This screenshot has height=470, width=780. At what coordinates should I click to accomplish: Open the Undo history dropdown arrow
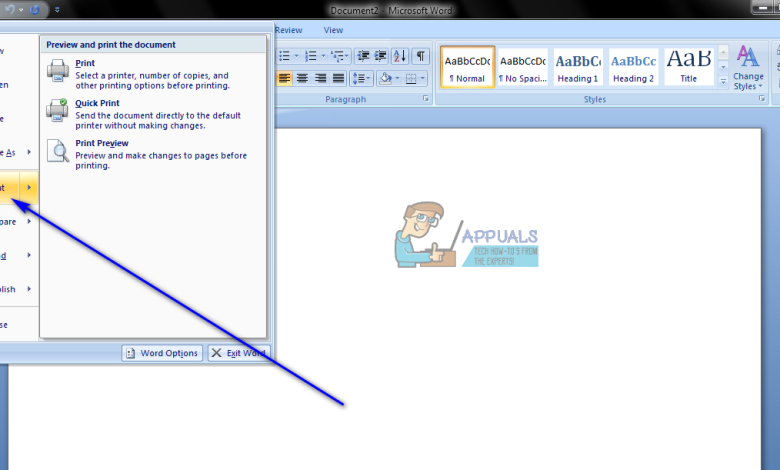(x=21, y=9)
